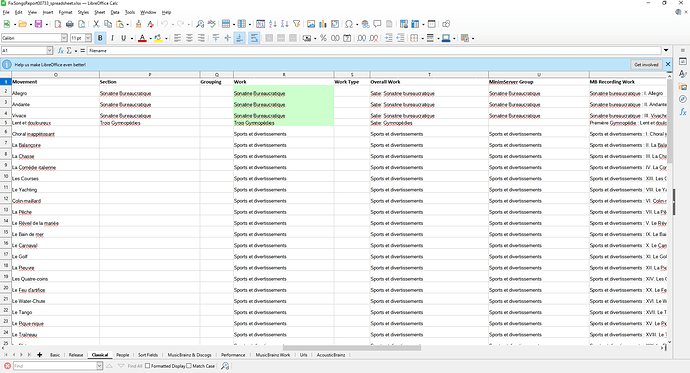
Task: Click the yellow background color swatch
Action: (x=158, y=38)
